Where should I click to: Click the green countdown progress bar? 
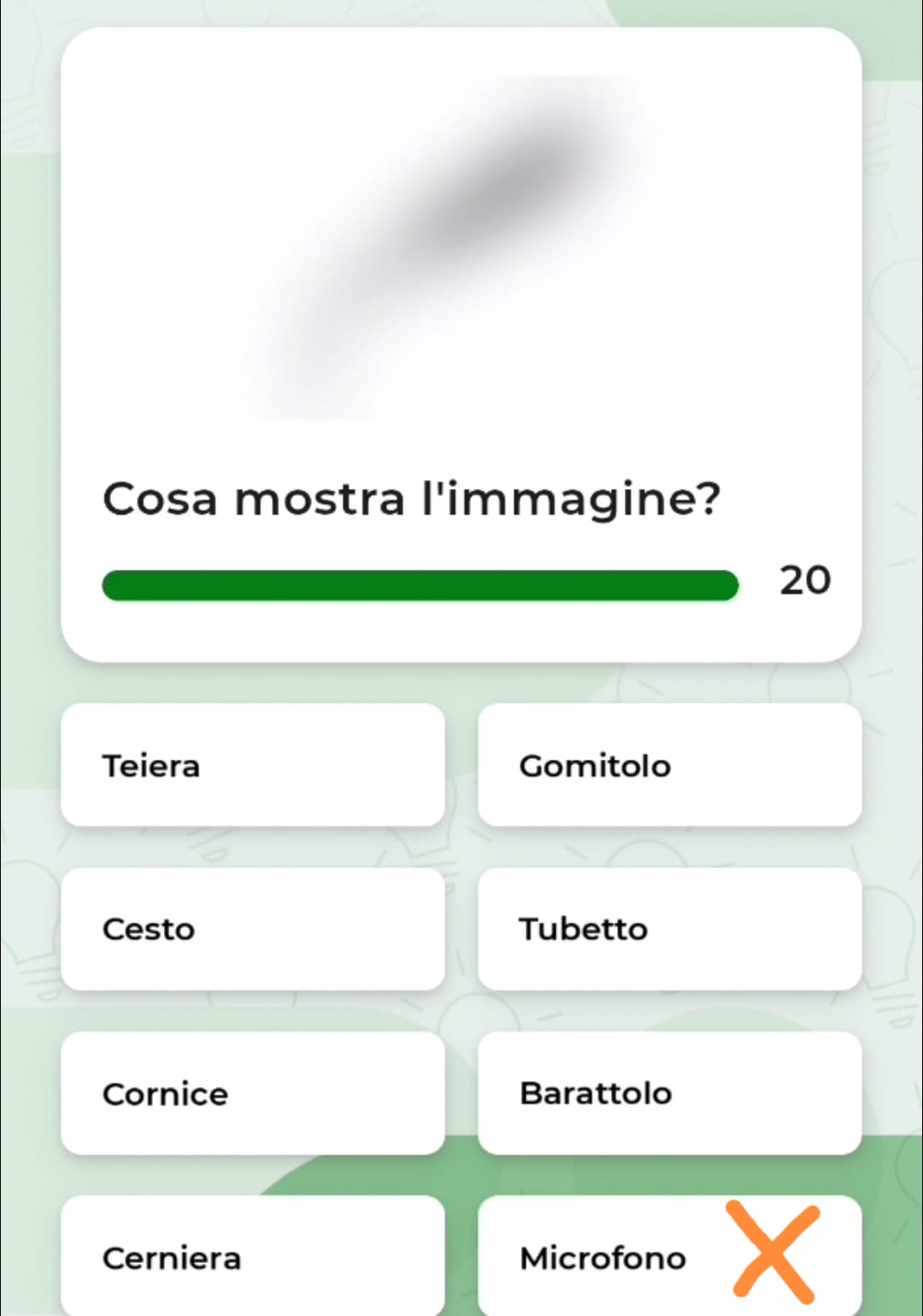tap(420, 585)
